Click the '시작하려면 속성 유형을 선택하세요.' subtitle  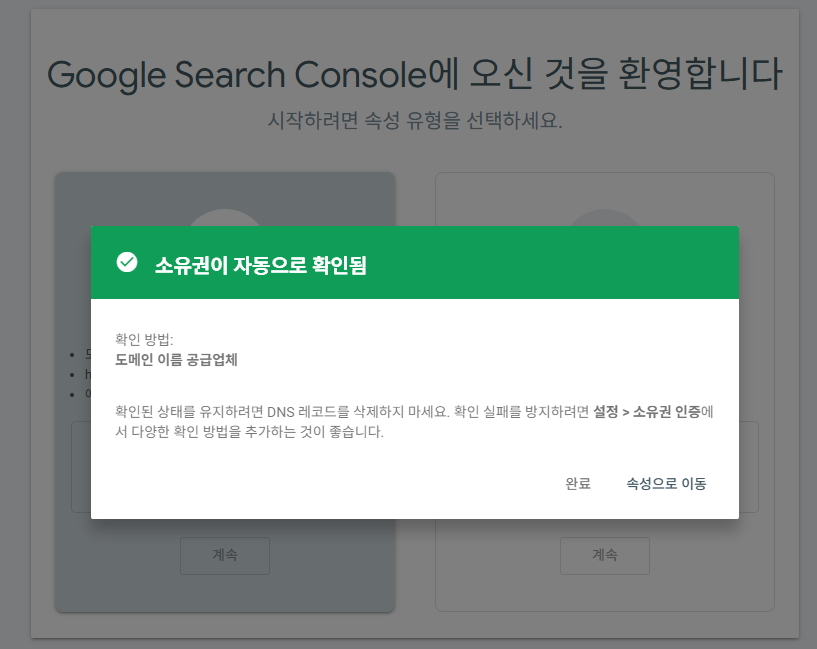tap(415, 120)
